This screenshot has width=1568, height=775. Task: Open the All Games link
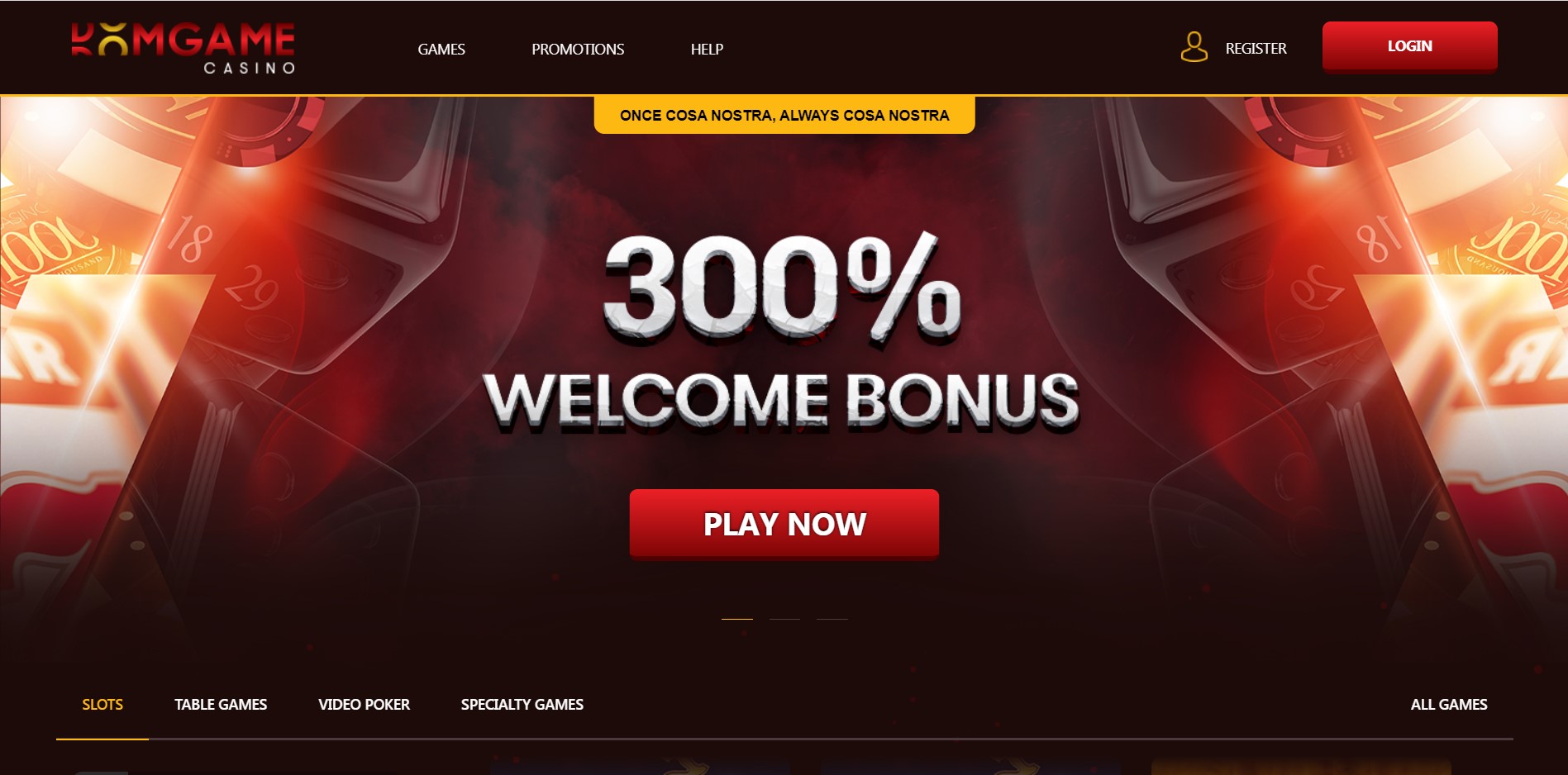(1448, 705)
